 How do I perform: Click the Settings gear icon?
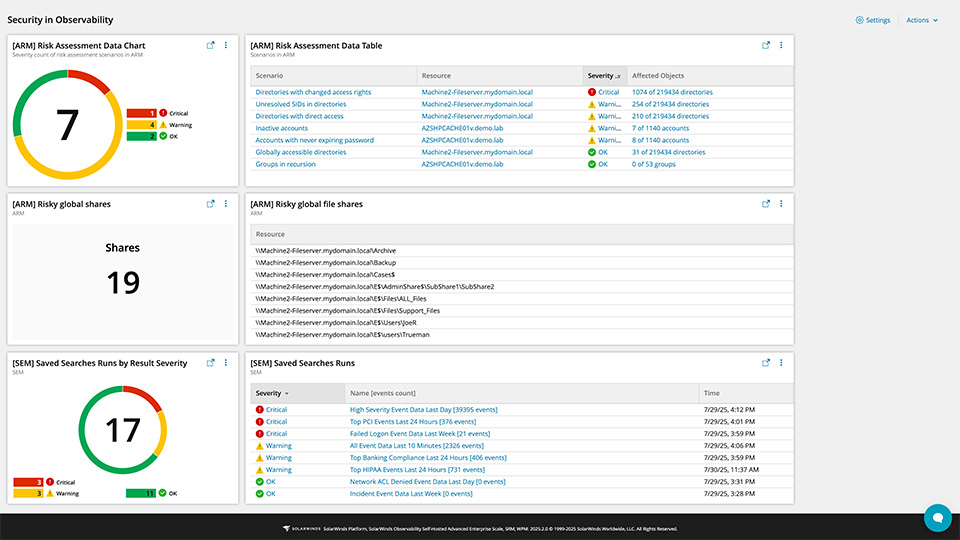point(859,20)
